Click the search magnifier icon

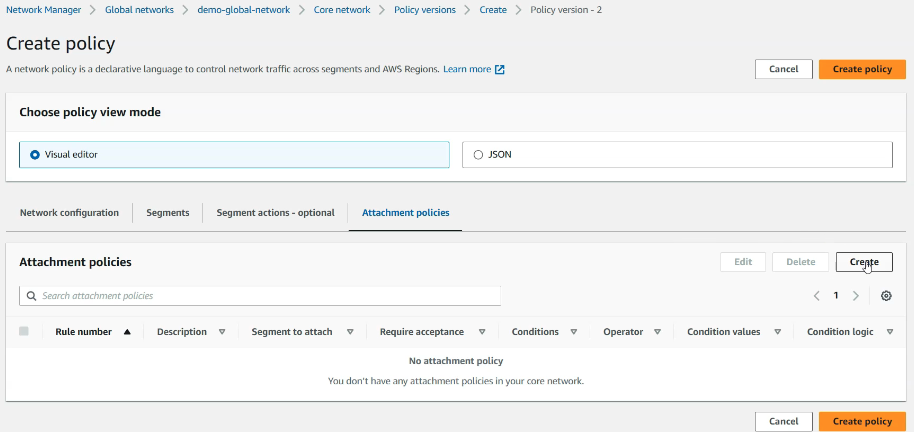(32, 296)
